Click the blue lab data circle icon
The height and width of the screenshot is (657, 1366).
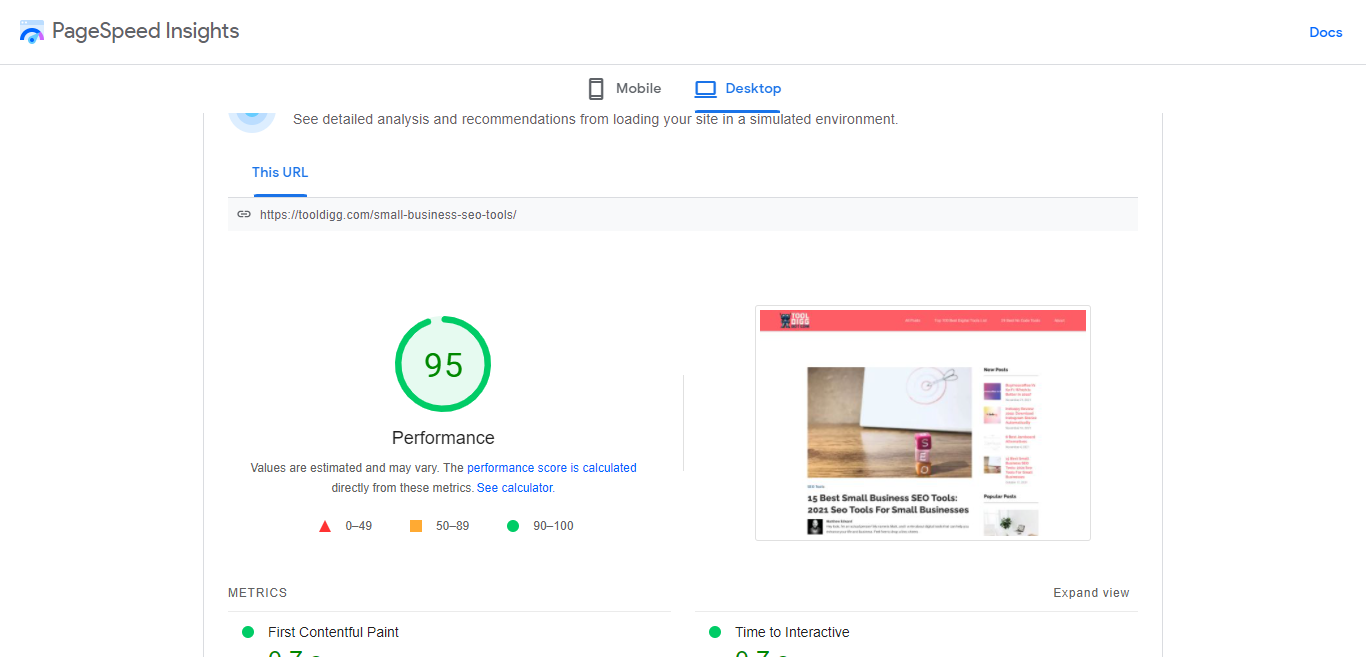point(252,120)
